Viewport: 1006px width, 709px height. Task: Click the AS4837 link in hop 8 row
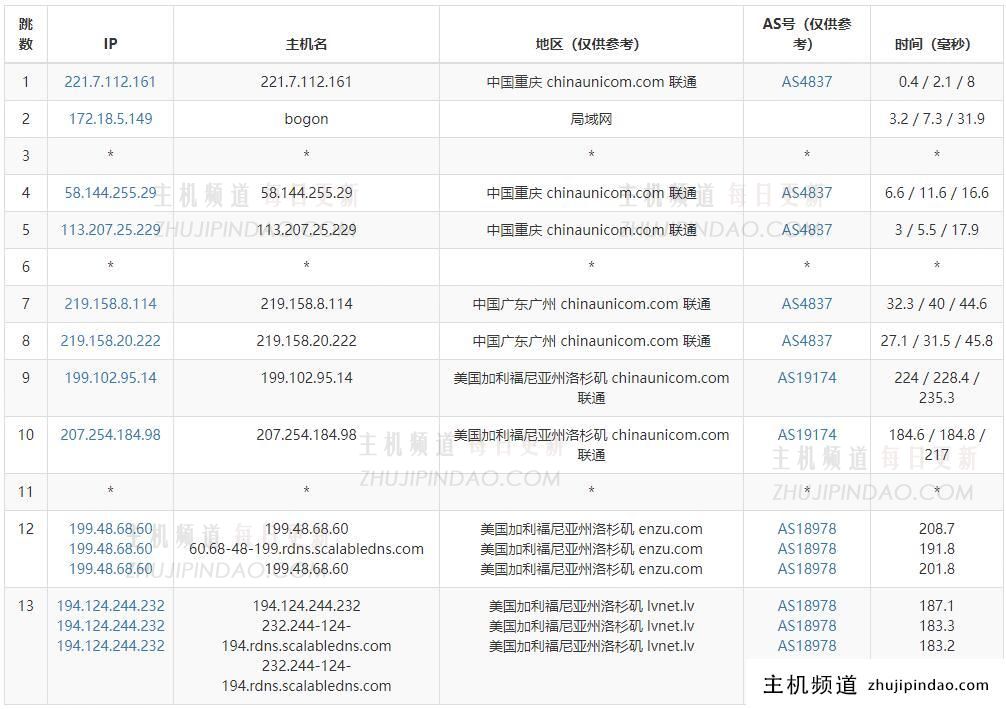click(806, 341)
